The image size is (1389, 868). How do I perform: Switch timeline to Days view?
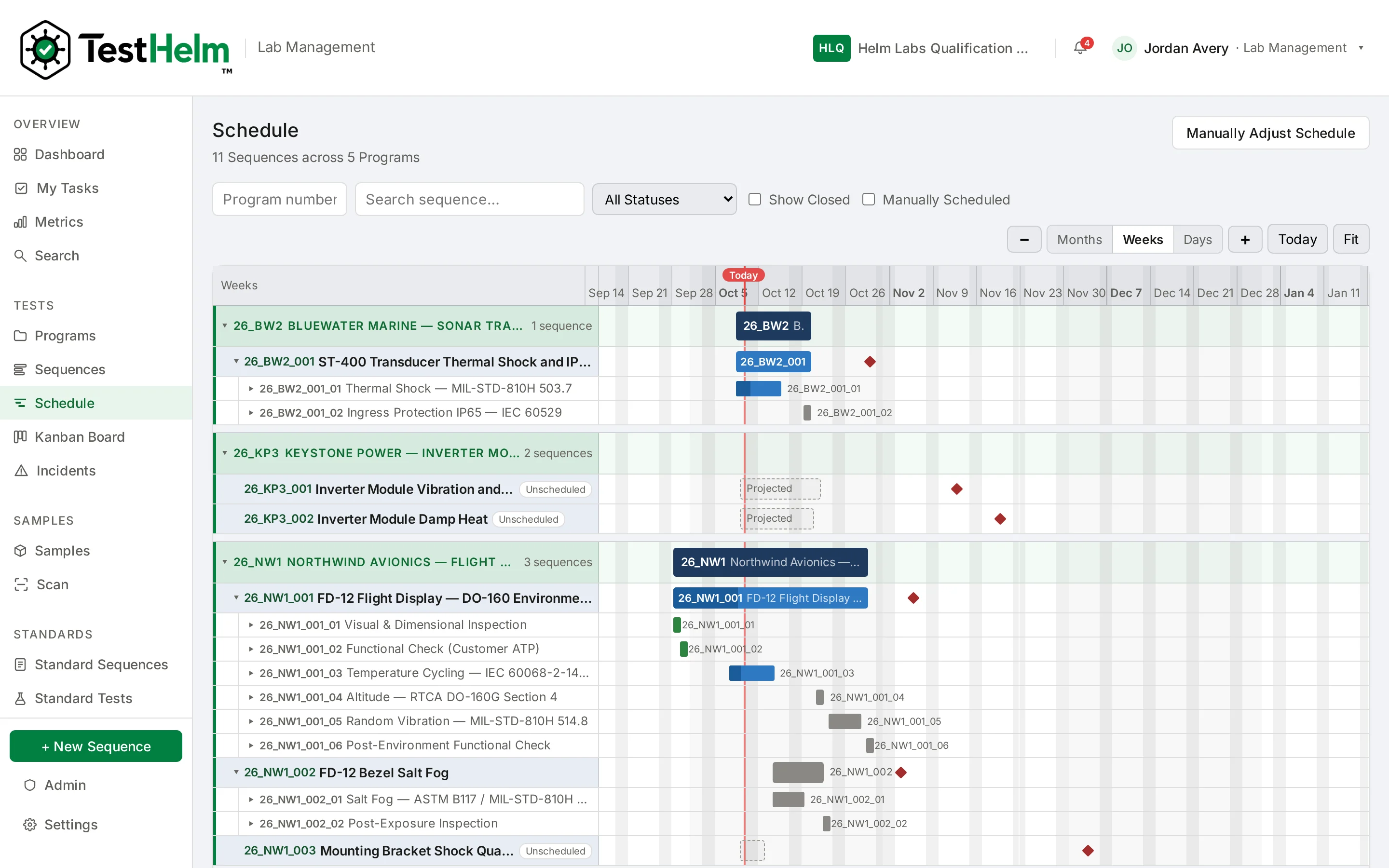pyautogui.click(x=1198, y=239)
